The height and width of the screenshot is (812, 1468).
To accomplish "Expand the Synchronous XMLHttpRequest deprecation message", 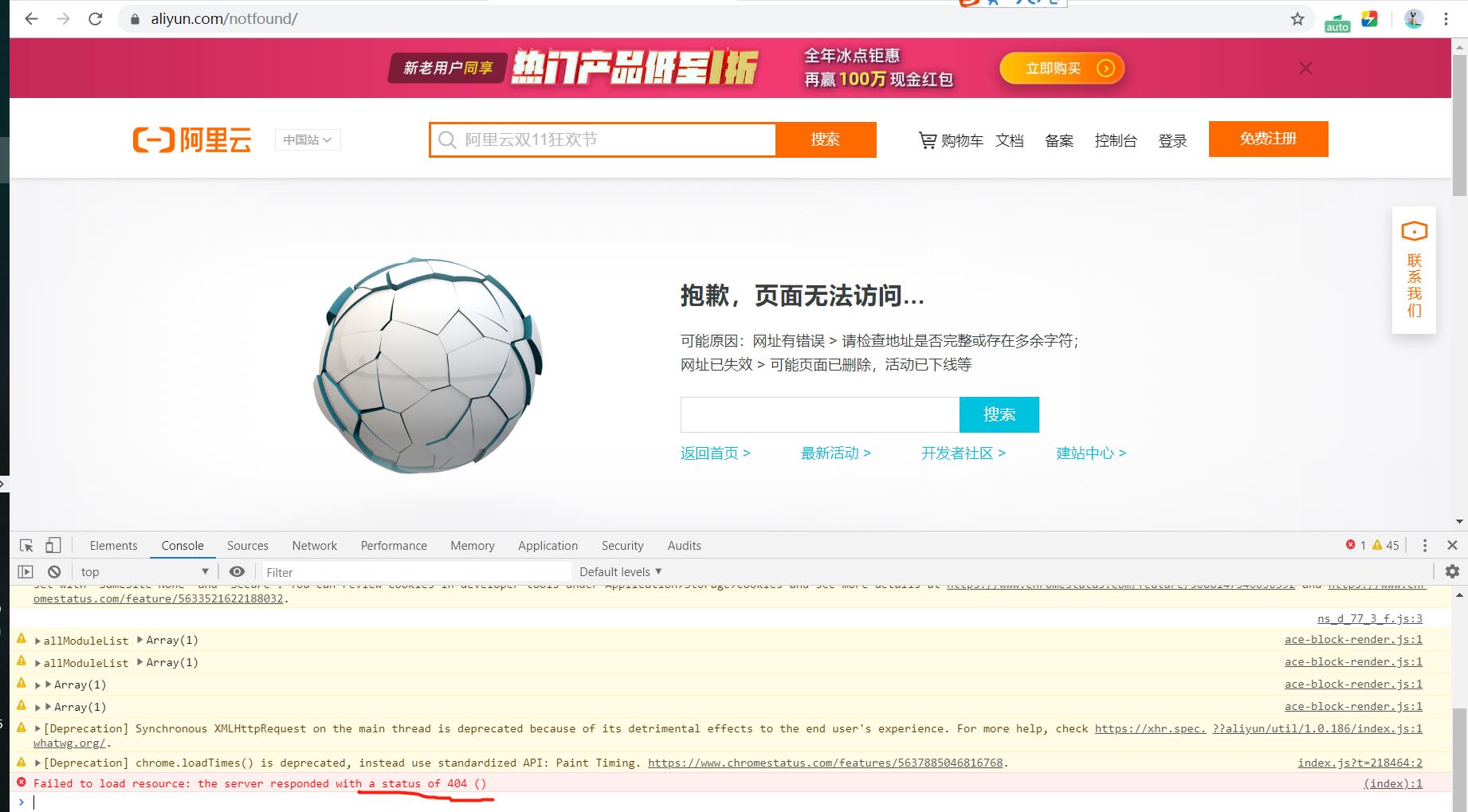I will [37, 729].
